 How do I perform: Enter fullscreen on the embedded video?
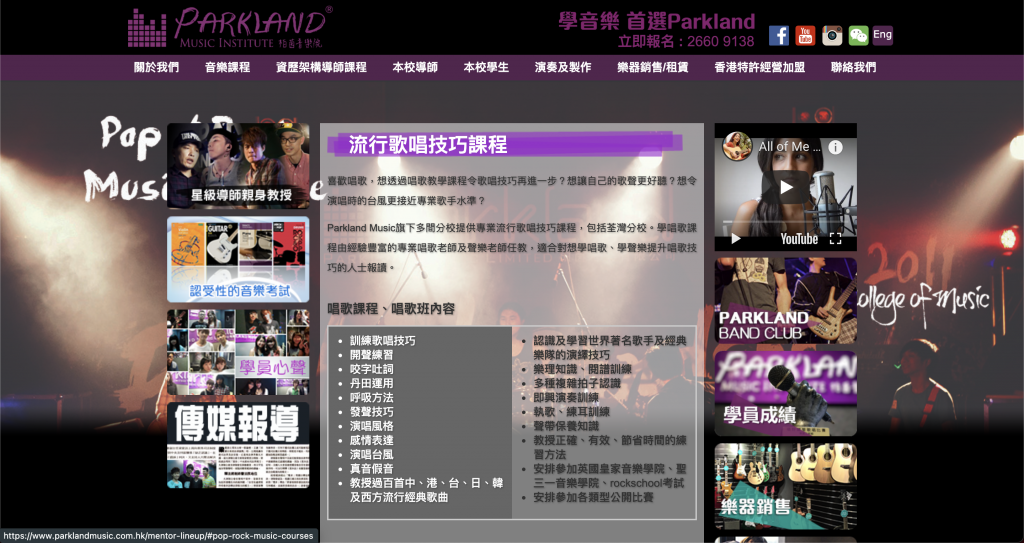(835, 239)
